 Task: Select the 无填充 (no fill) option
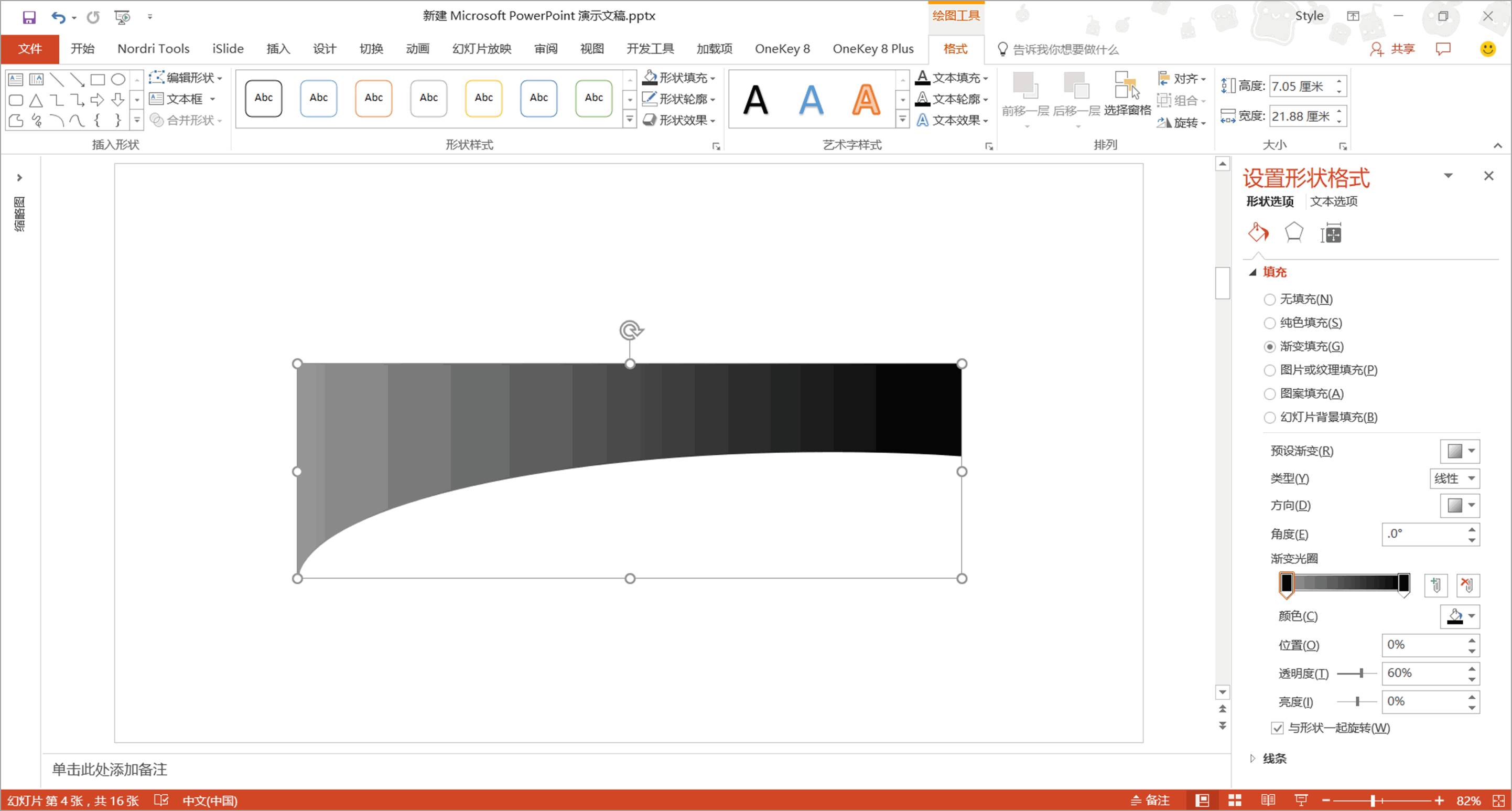point(1270,300)
